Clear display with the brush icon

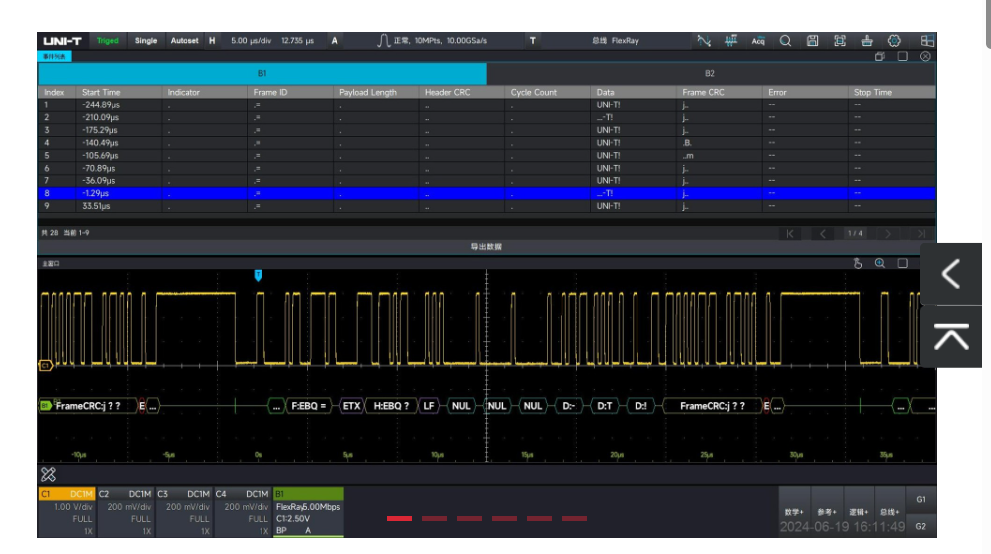[x=866, y=40]
